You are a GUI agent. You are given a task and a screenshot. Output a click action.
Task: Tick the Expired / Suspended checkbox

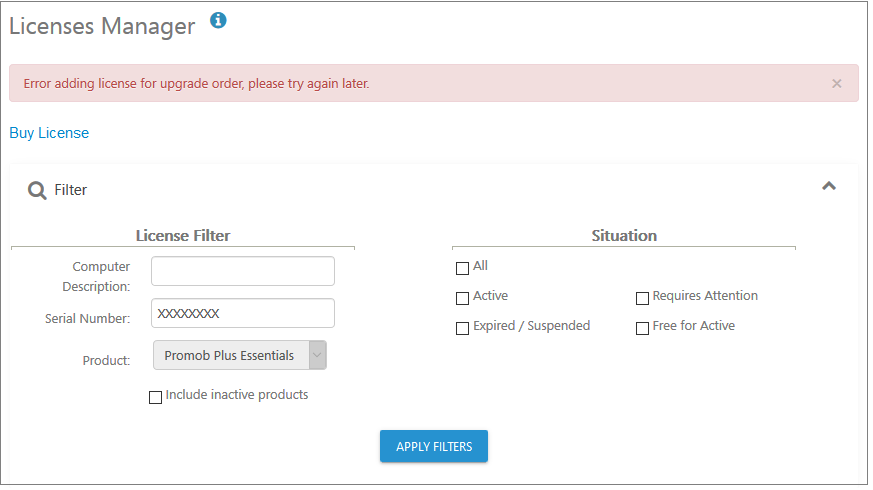click(x=462, y=329)
